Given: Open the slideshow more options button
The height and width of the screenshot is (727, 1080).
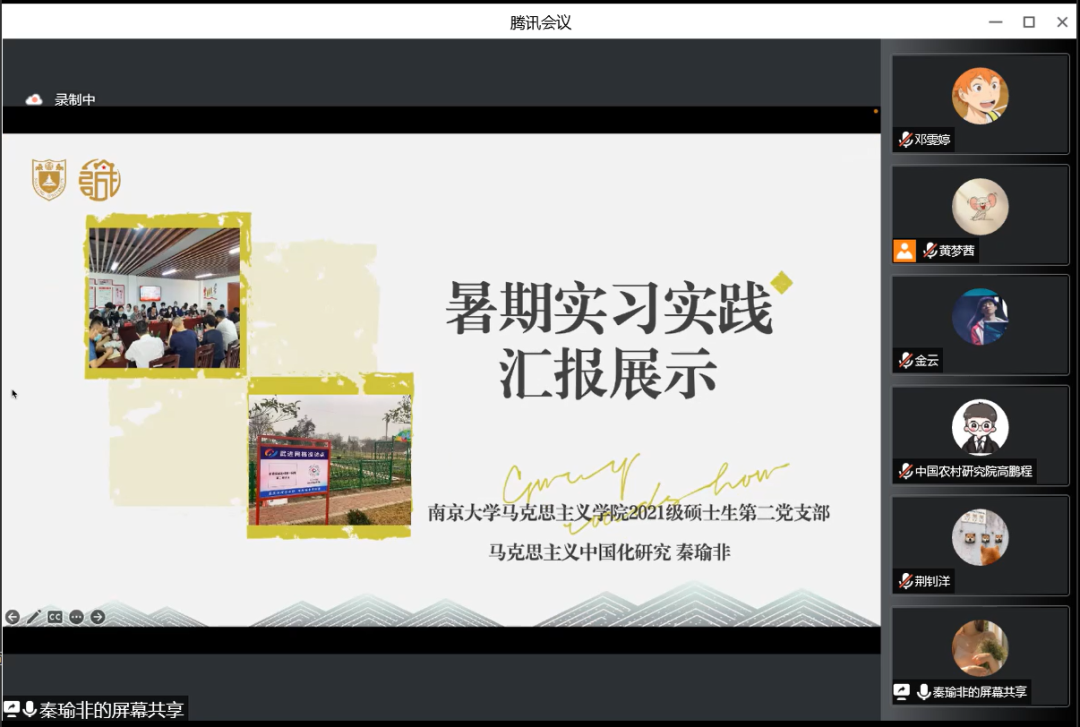Looking at the screenshot, I should click(76, 617).
